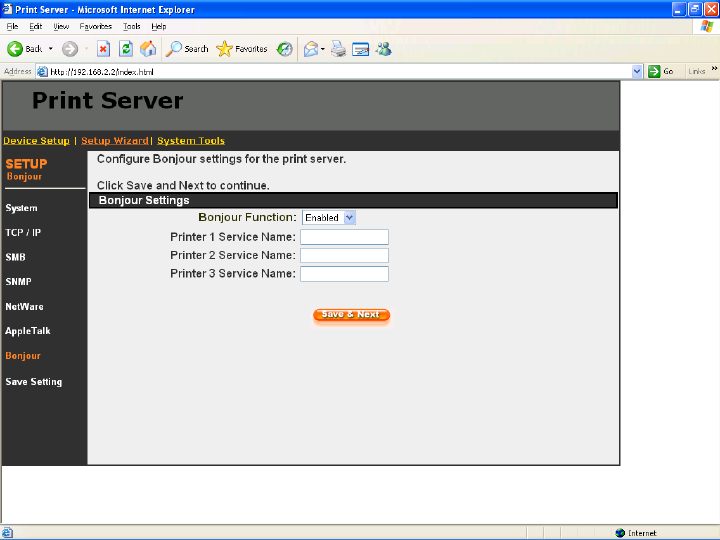This screenshot has height=540, width=720.
Task: Click the Edit page toolbar icon
Action: (360, 49)
